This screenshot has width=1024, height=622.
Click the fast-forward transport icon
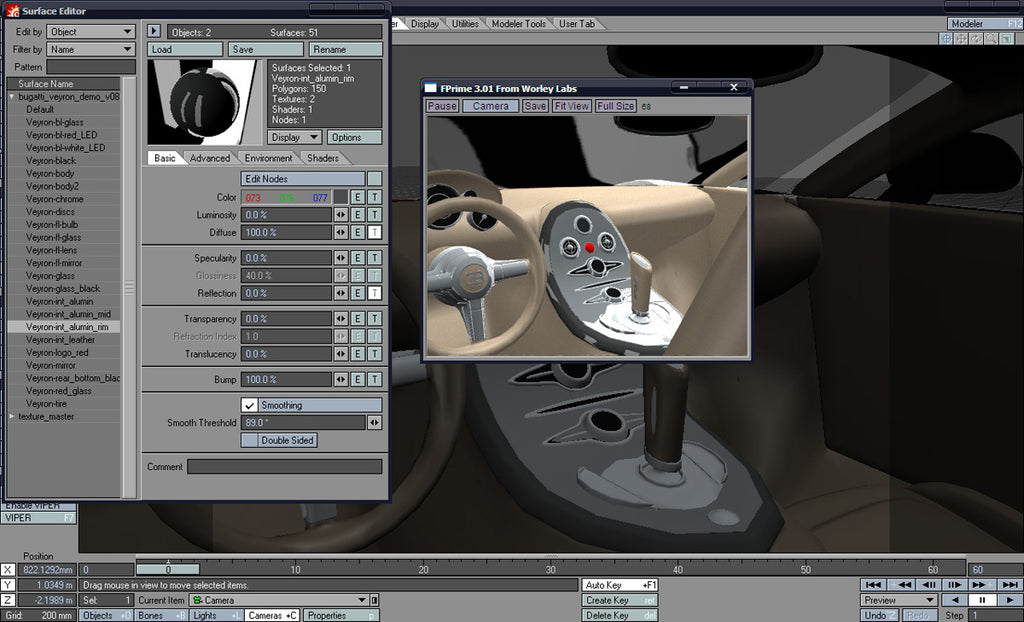tap(979, 585)
